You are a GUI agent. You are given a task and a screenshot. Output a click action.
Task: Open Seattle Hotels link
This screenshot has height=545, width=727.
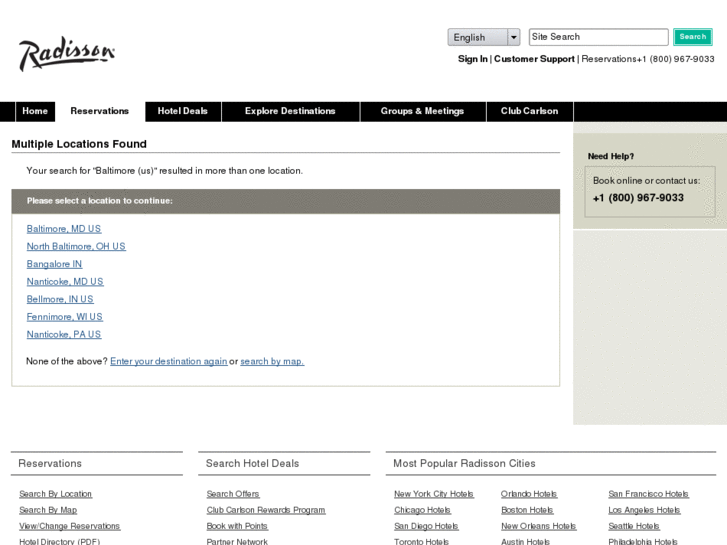pos(634,526)
